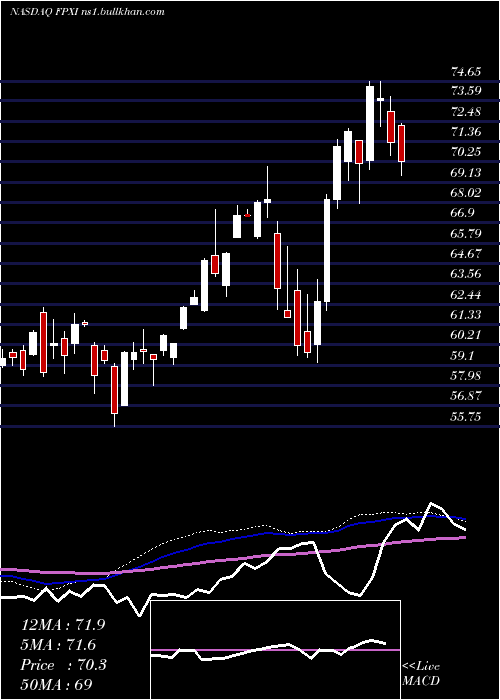Click the 72.48 price axis label
This screenshot has width=500, height=700.
[x=466, y=111]
